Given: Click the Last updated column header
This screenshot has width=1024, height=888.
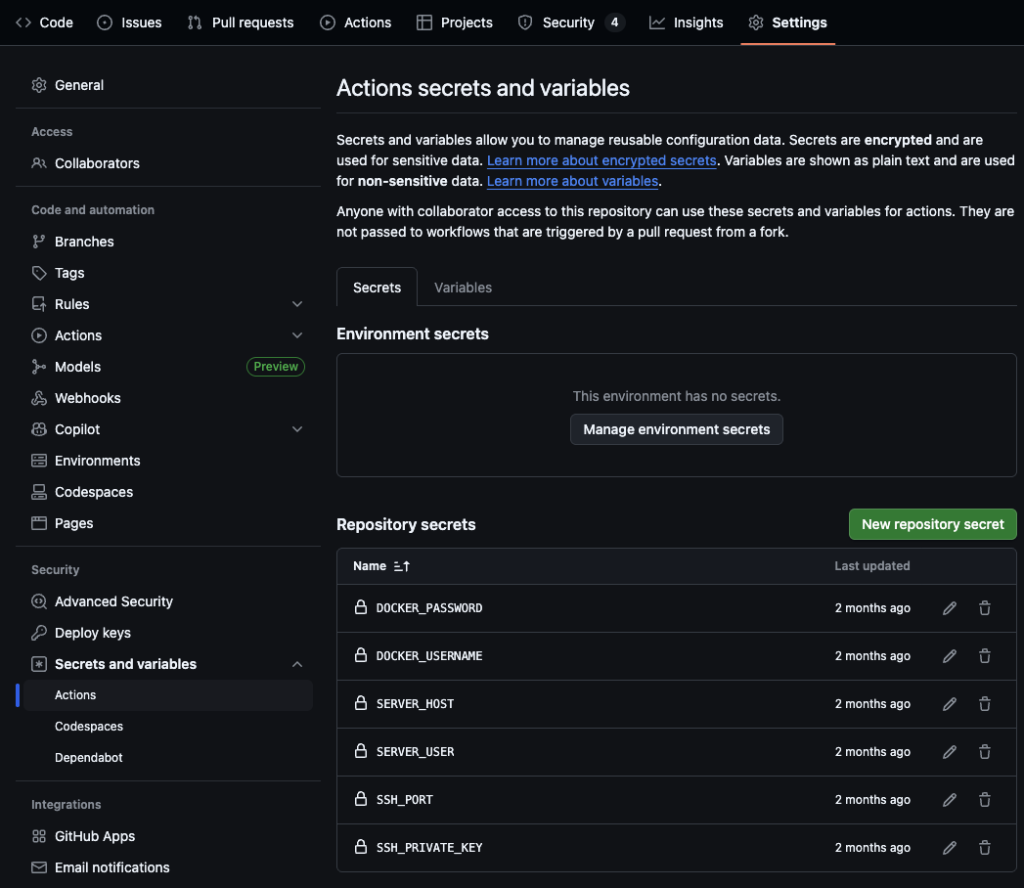Looking at the screenshot, I should point(872,566).
